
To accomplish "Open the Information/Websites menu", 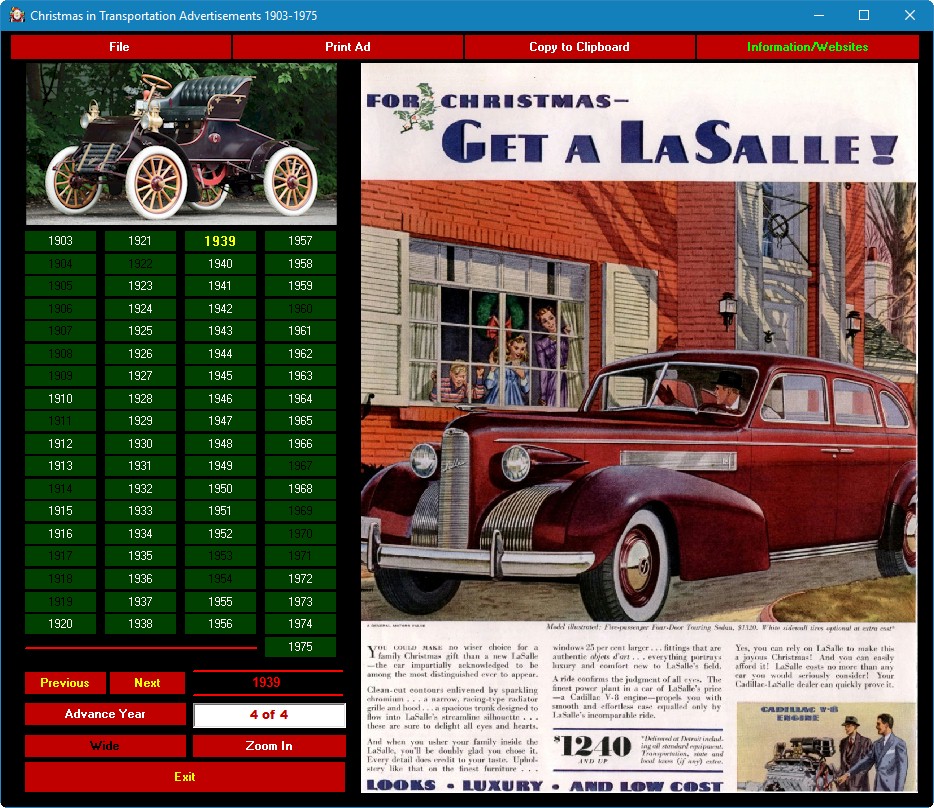I will (x=808, y=47).
